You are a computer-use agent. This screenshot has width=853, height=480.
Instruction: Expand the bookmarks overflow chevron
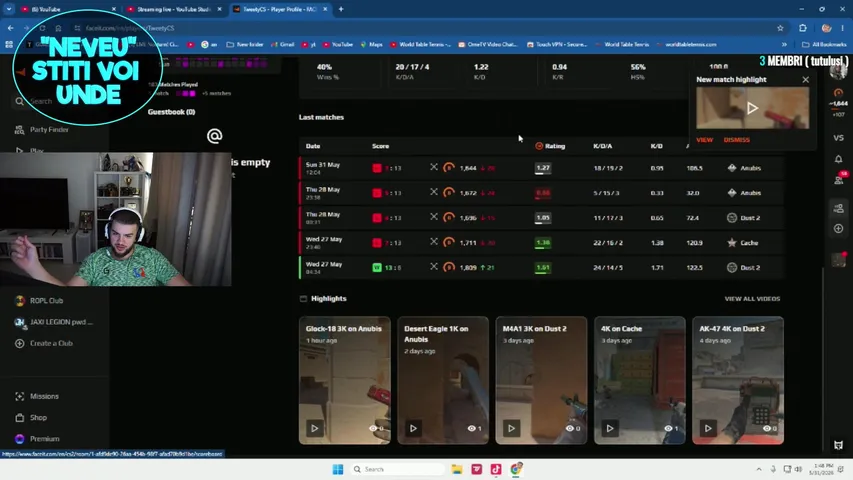click(x=784, y=45)
